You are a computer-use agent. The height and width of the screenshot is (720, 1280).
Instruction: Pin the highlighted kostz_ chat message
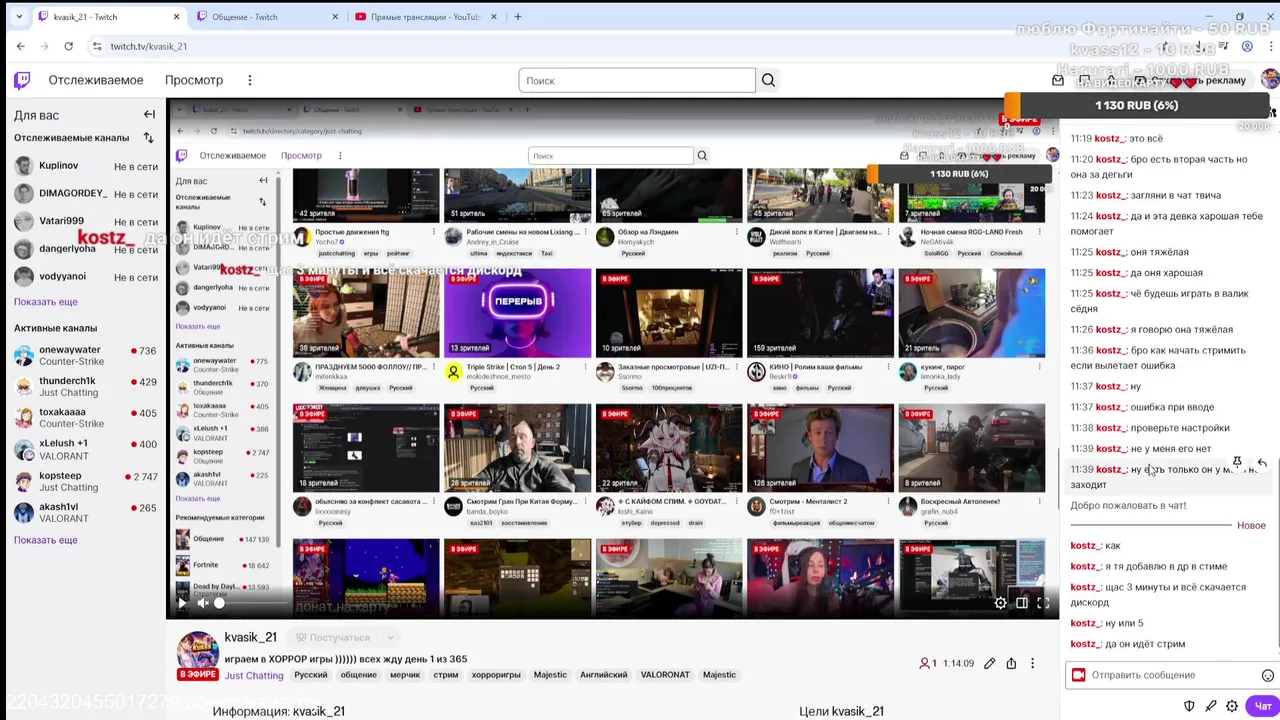click(x=1237, y=463)
